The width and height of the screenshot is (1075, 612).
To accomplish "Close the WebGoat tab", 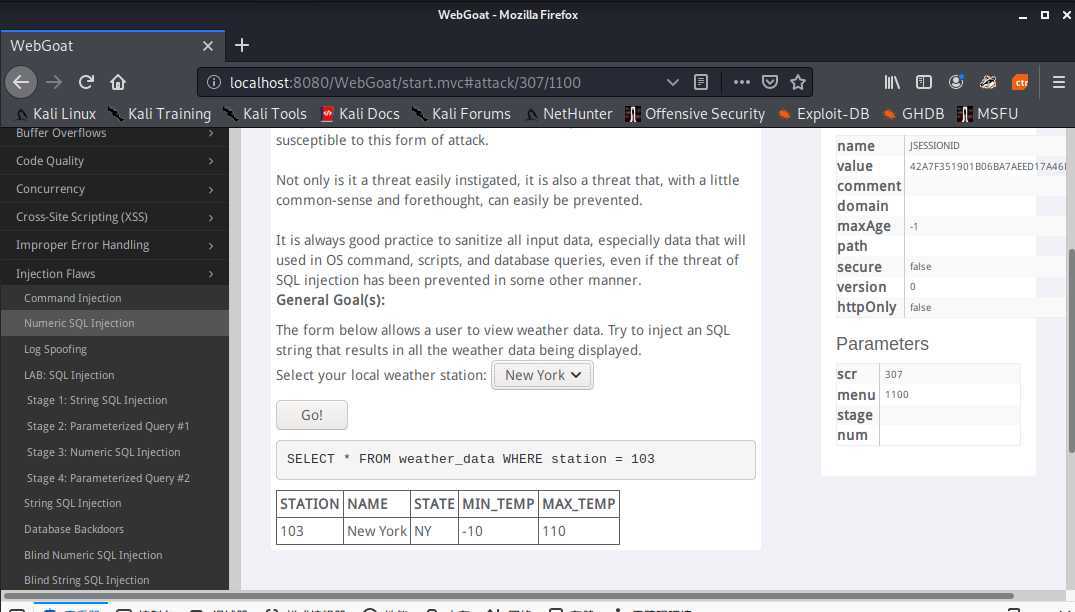I will pyautogui.click(x=208, y=46).
